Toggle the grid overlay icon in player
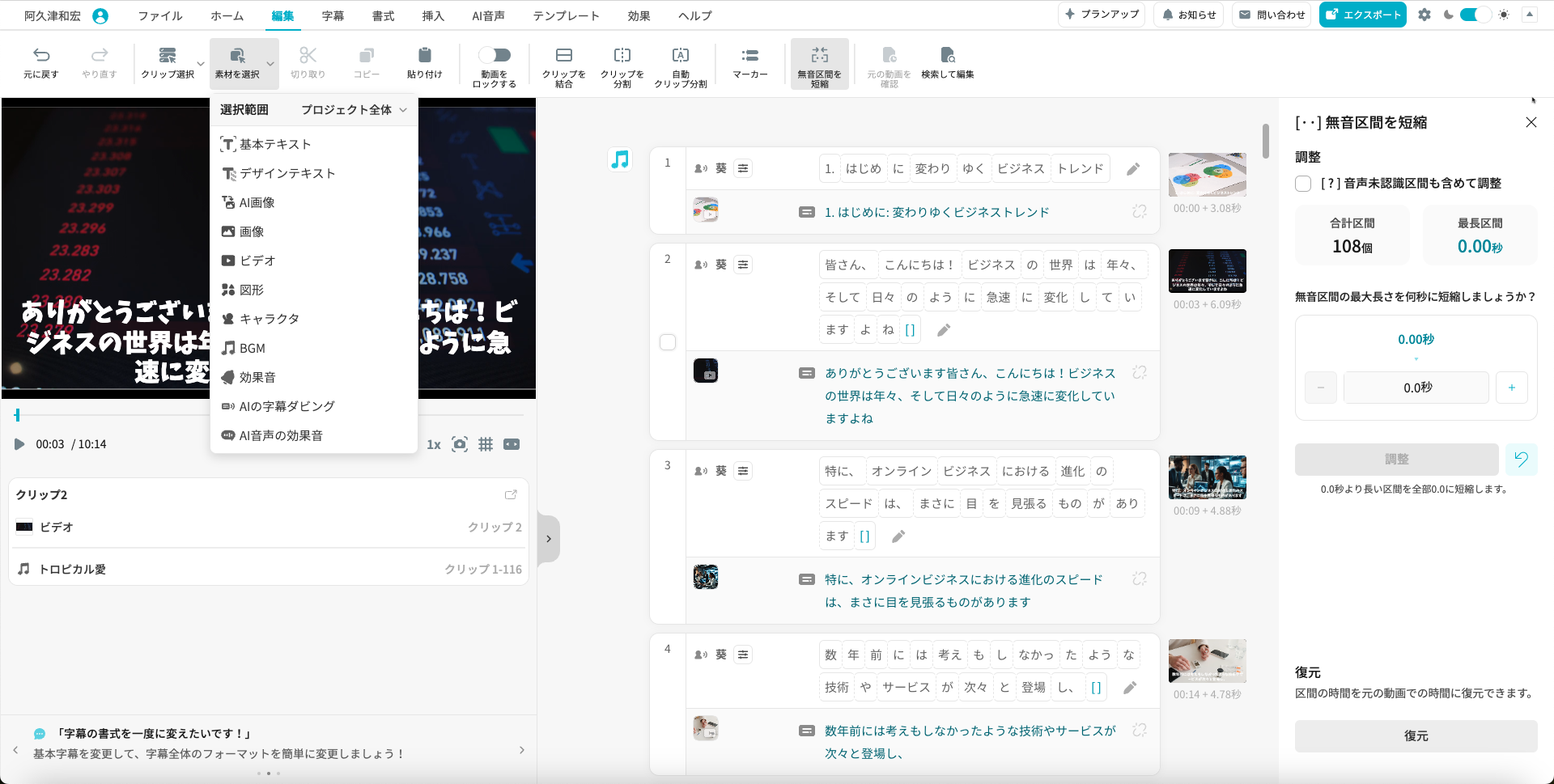1554x784 pixels. (x=486, y=444)
